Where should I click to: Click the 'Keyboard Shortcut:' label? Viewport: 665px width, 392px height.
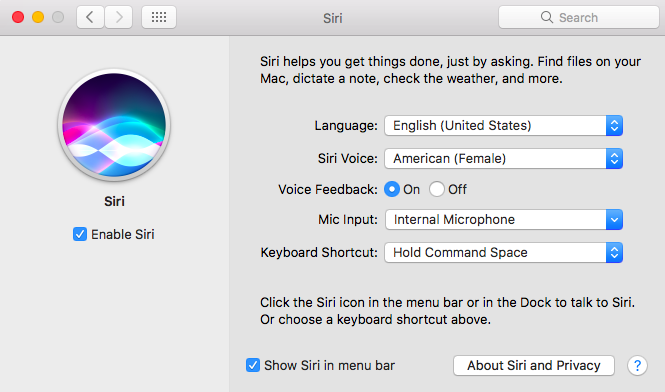point(319,252)
